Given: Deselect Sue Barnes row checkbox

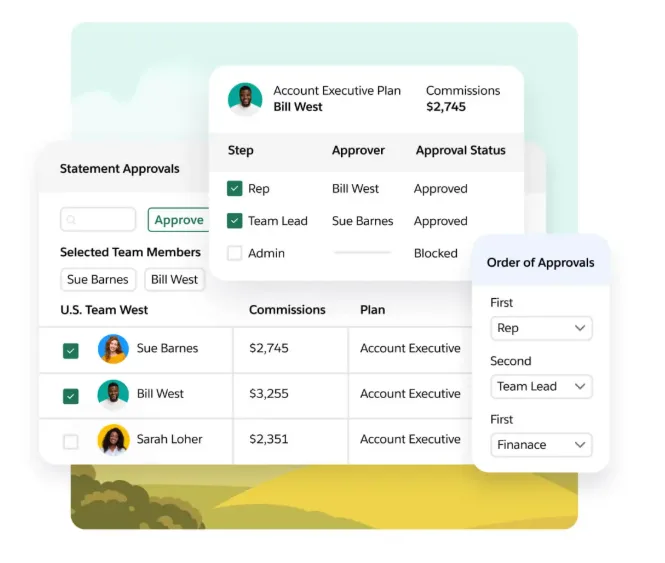Looking at the screenshot, I should point(71,351).
